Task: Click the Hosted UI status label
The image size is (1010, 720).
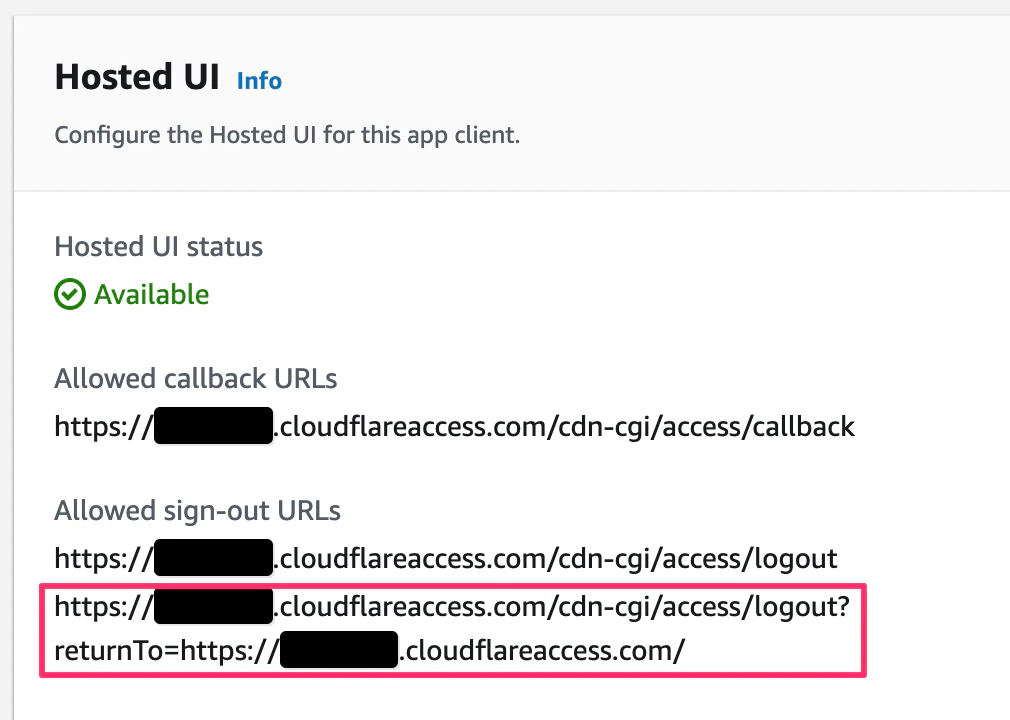Action: (x=158, y=247)
